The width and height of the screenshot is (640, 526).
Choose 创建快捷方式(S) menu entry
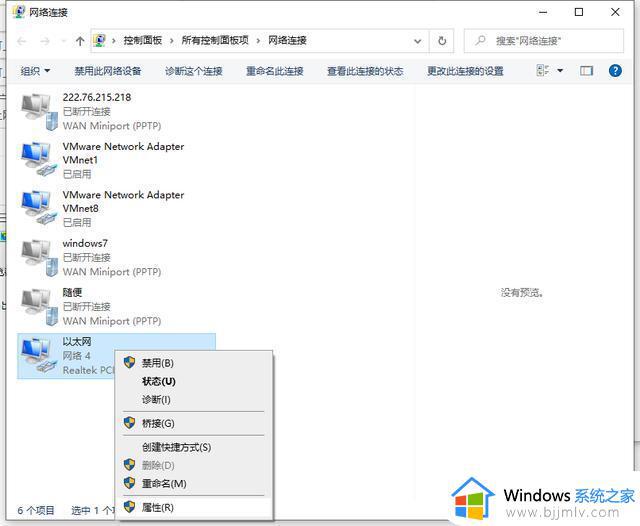194,447
